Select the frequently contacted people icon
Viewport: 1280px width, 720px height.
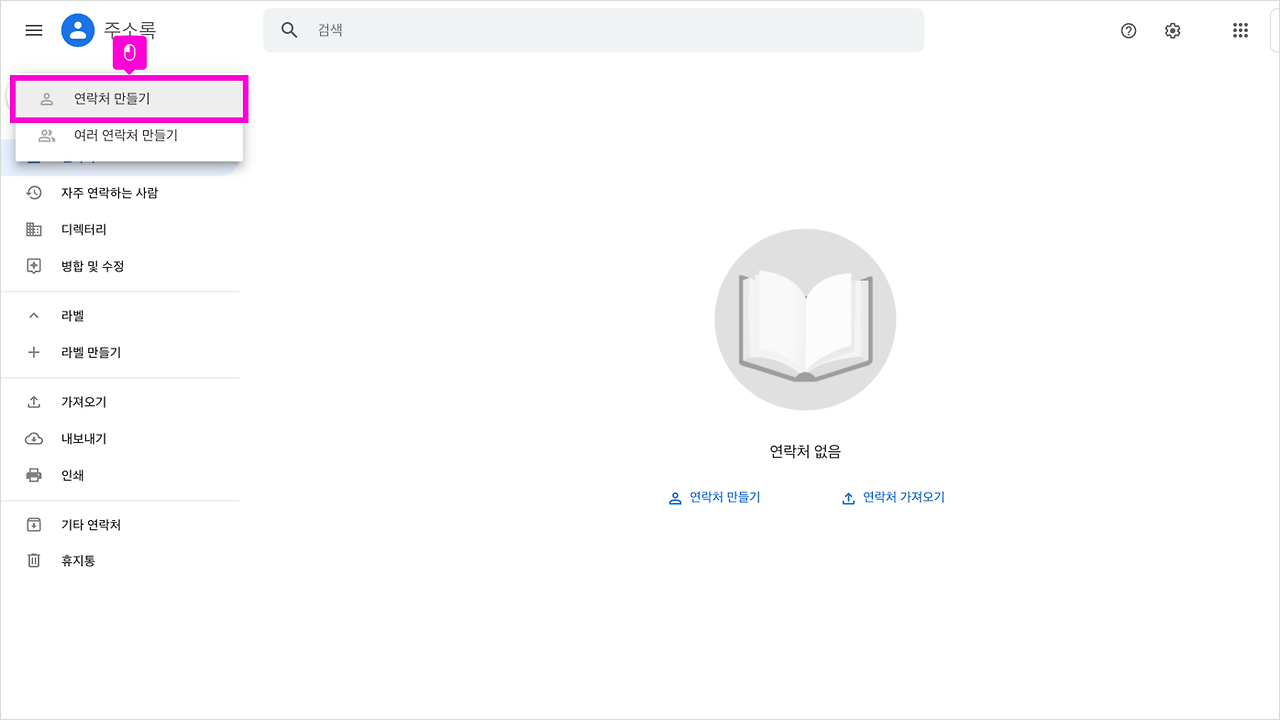tap(33, 192)
